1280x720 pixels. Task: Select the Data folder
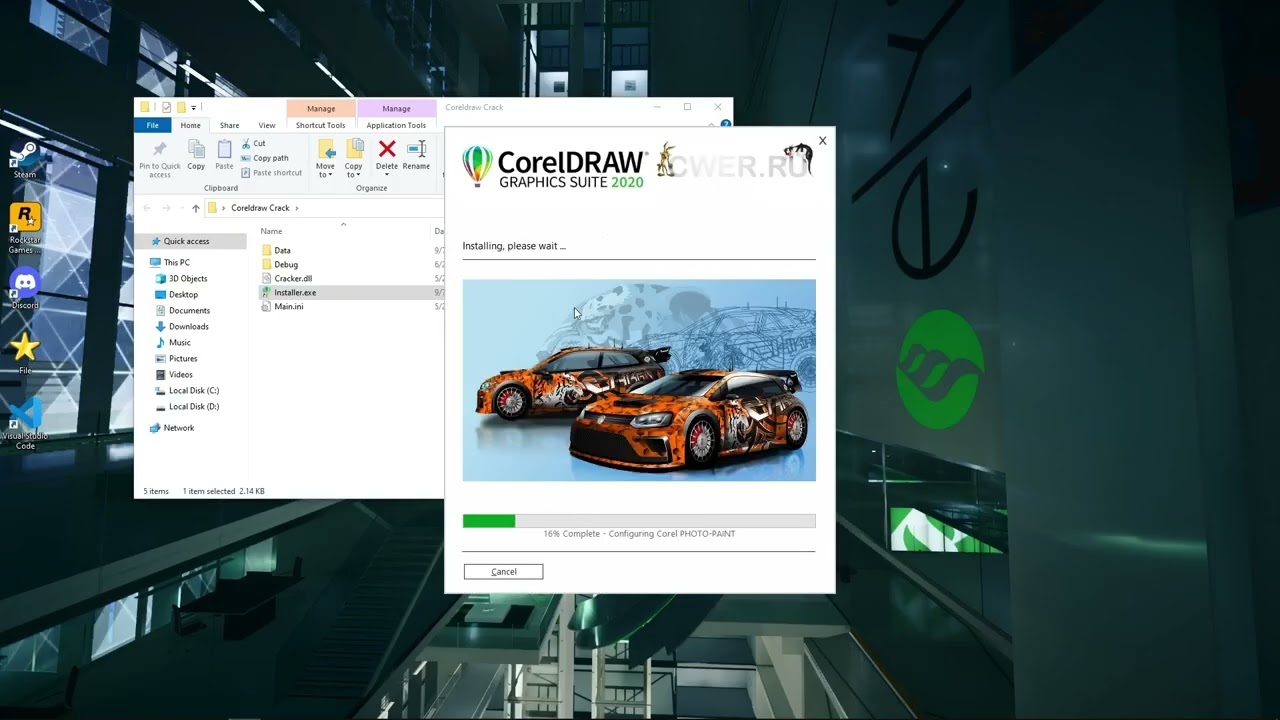283,250
